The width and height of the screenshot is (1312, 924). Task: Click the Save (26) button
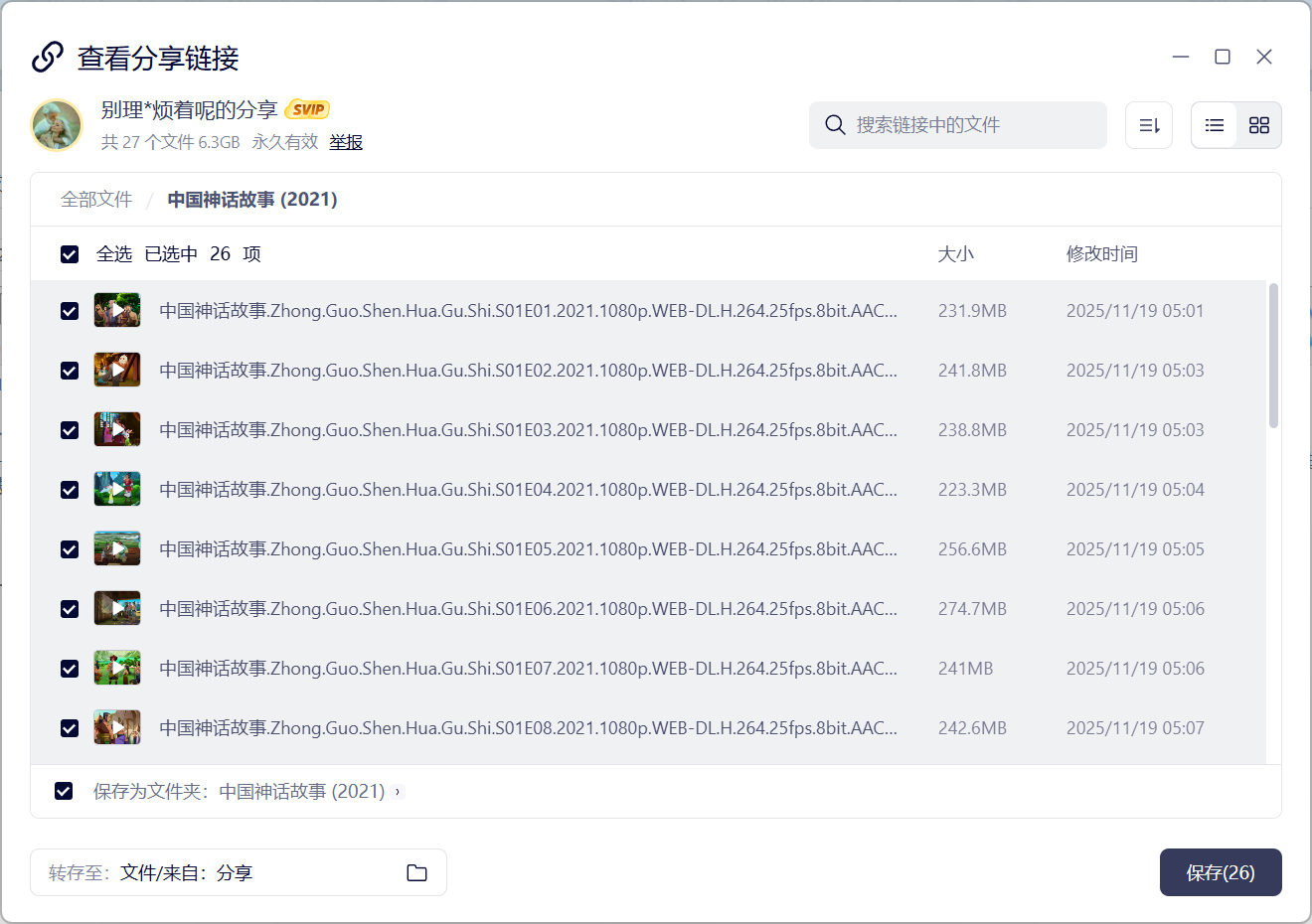pos(1220,872)
